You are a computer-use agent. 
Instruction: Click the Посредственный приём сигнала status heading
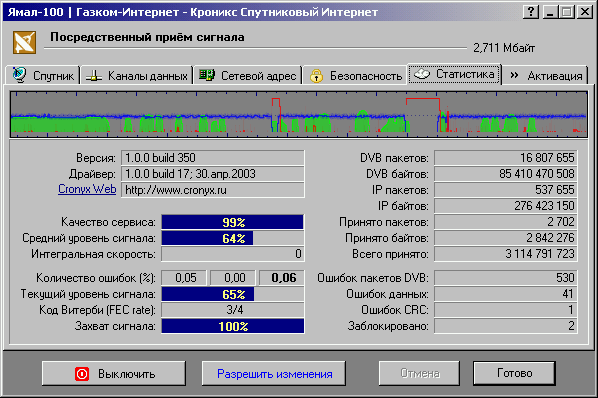point(147,37)
